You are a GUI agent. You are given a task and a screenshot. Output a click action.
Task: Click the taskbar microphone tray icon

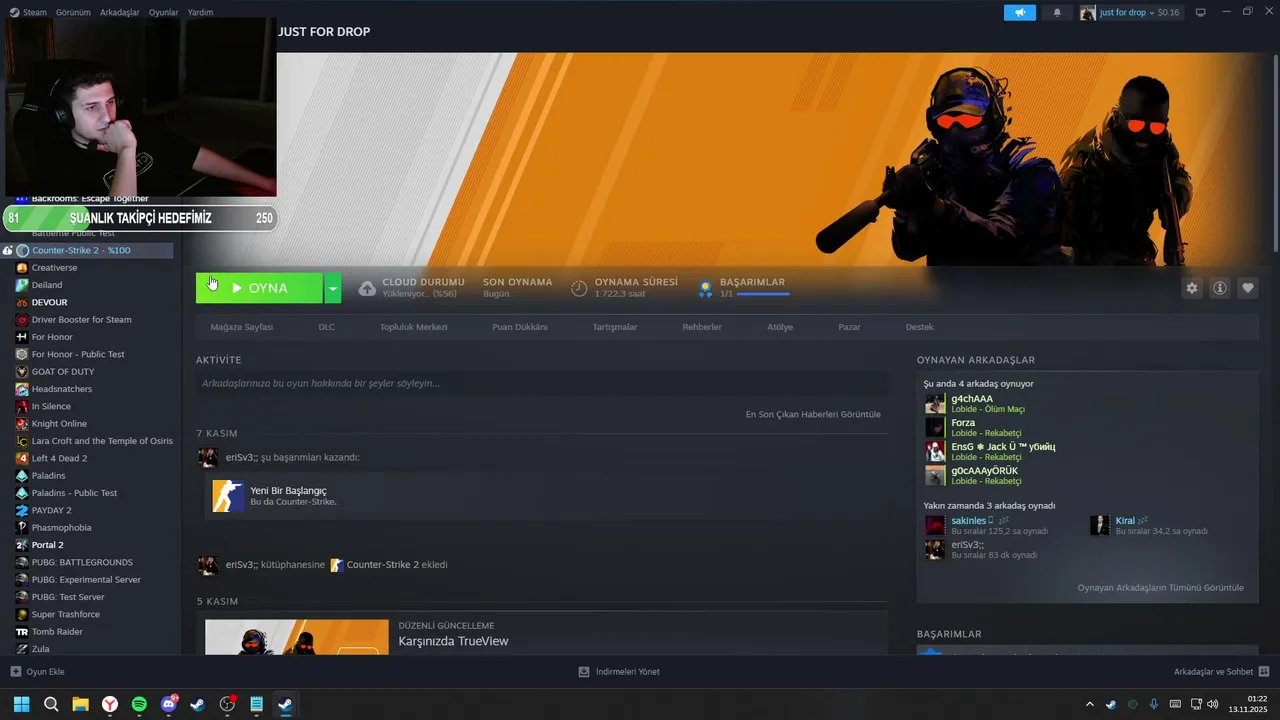[x=1154, y=704]
